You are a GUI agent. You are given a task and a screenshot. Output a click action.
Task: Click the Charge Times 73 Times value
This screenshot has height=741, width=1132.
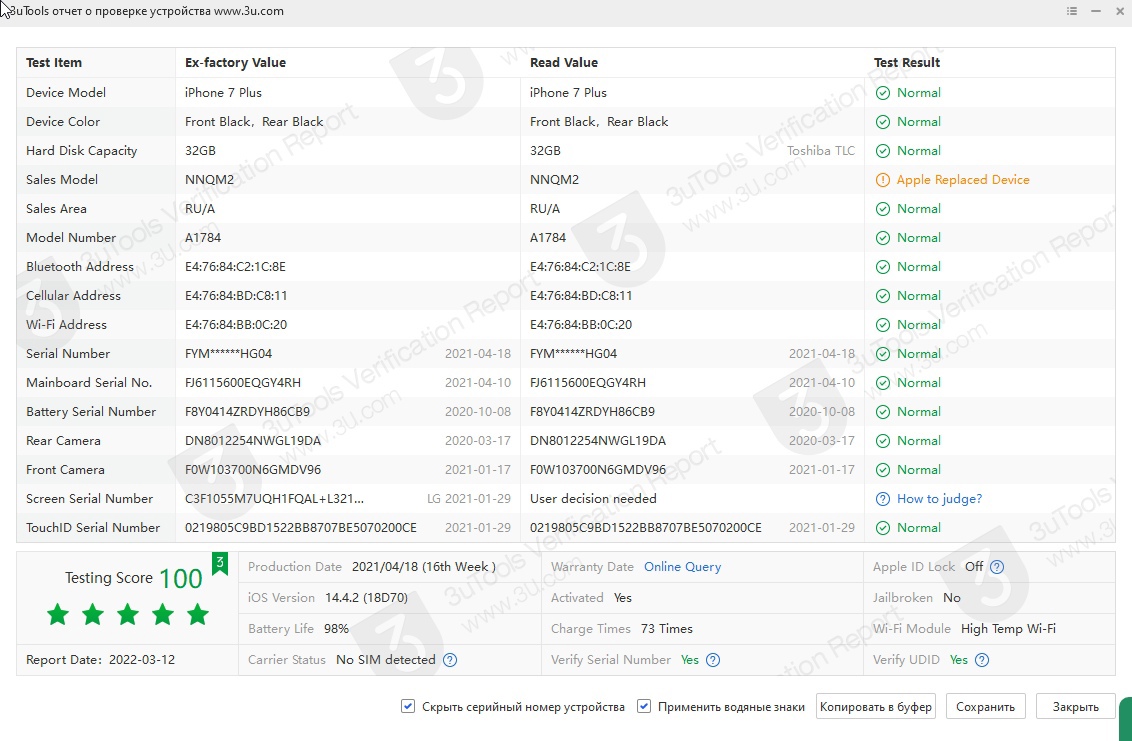coord(666,629)
